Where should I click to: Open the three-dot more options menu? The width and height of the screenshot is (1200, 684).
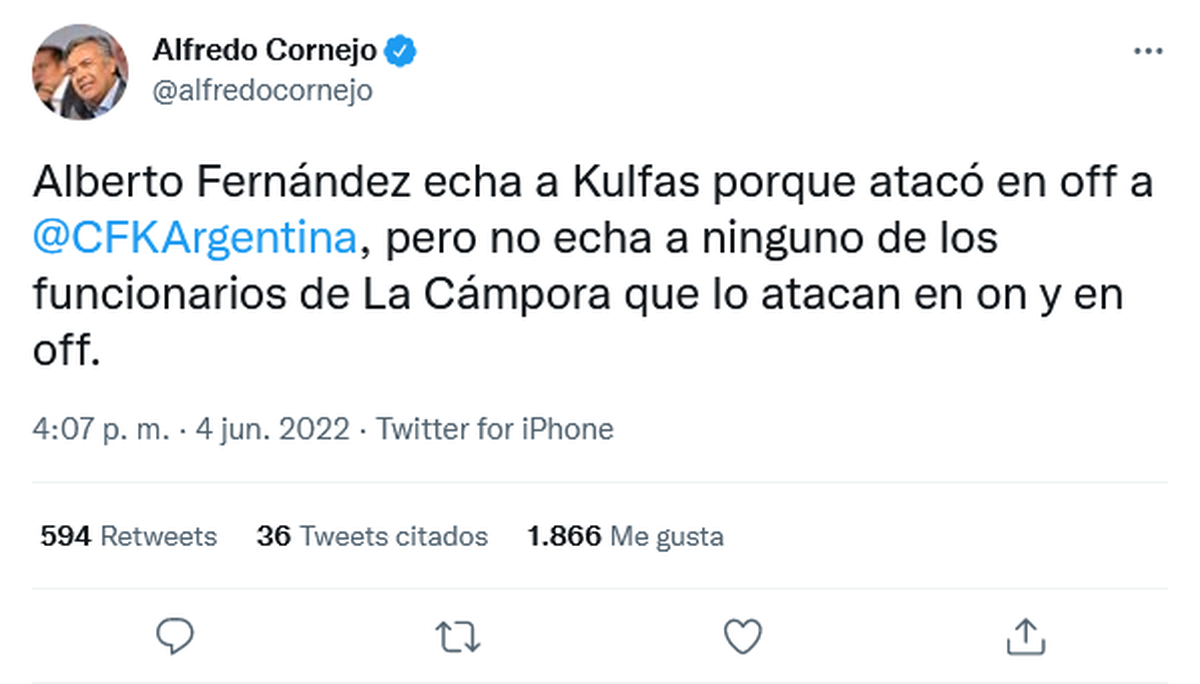1147,51
